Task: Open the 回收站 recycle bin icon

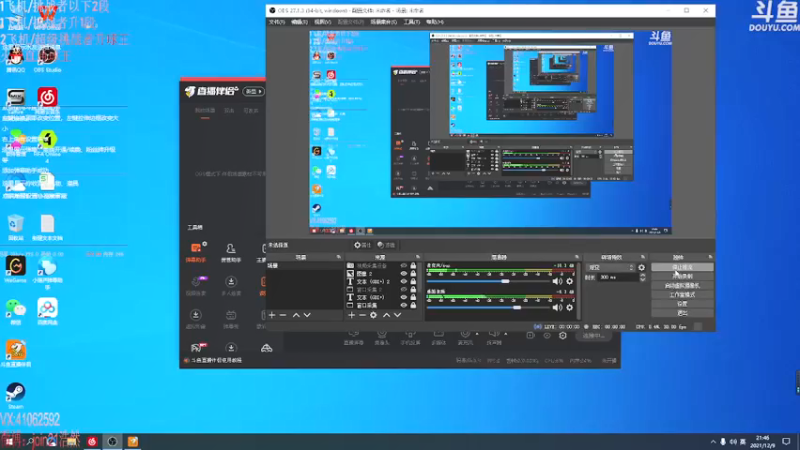Action: [x=15, y=228]
